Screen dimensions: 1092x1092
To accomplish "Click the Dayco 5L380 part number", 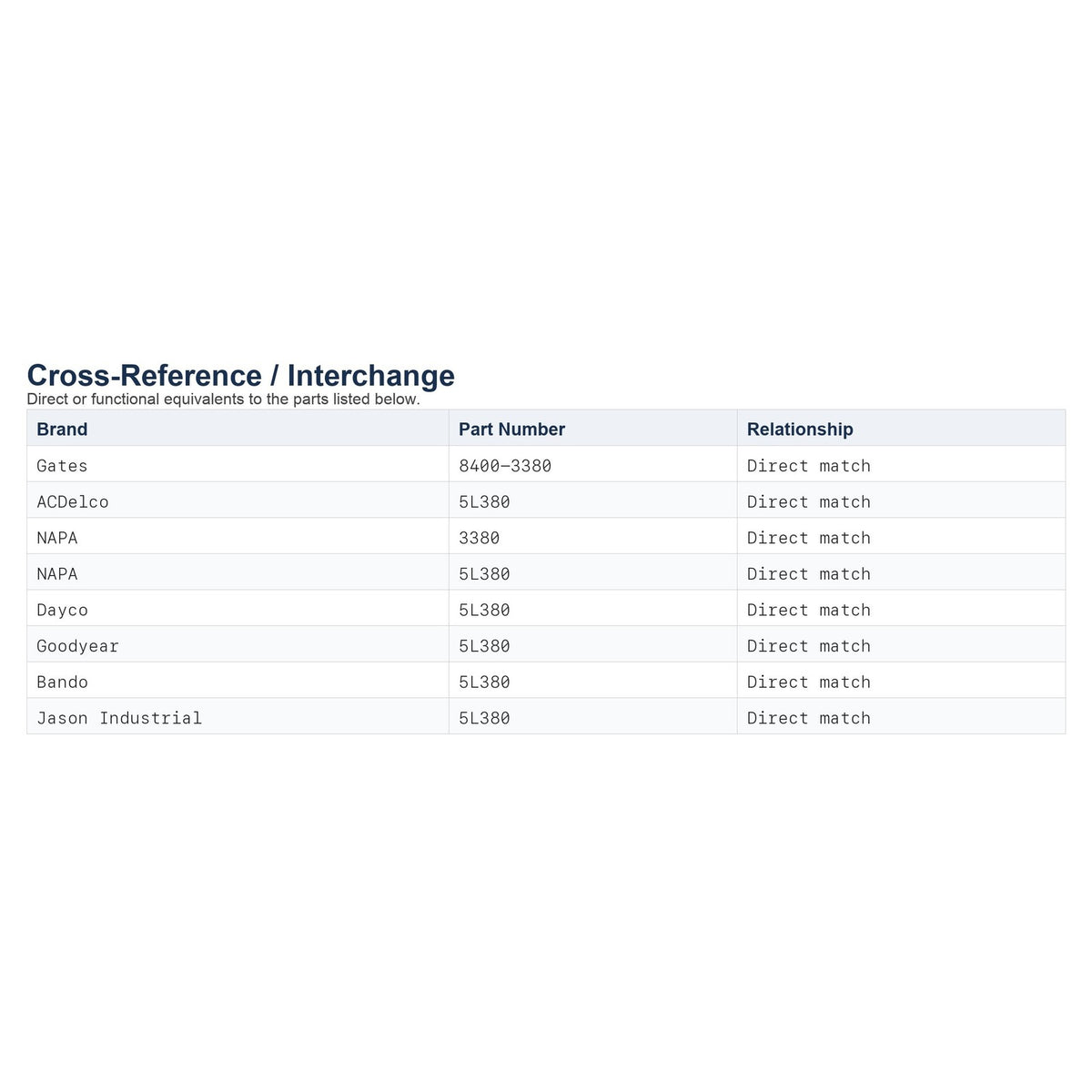I will pos(592,610).
